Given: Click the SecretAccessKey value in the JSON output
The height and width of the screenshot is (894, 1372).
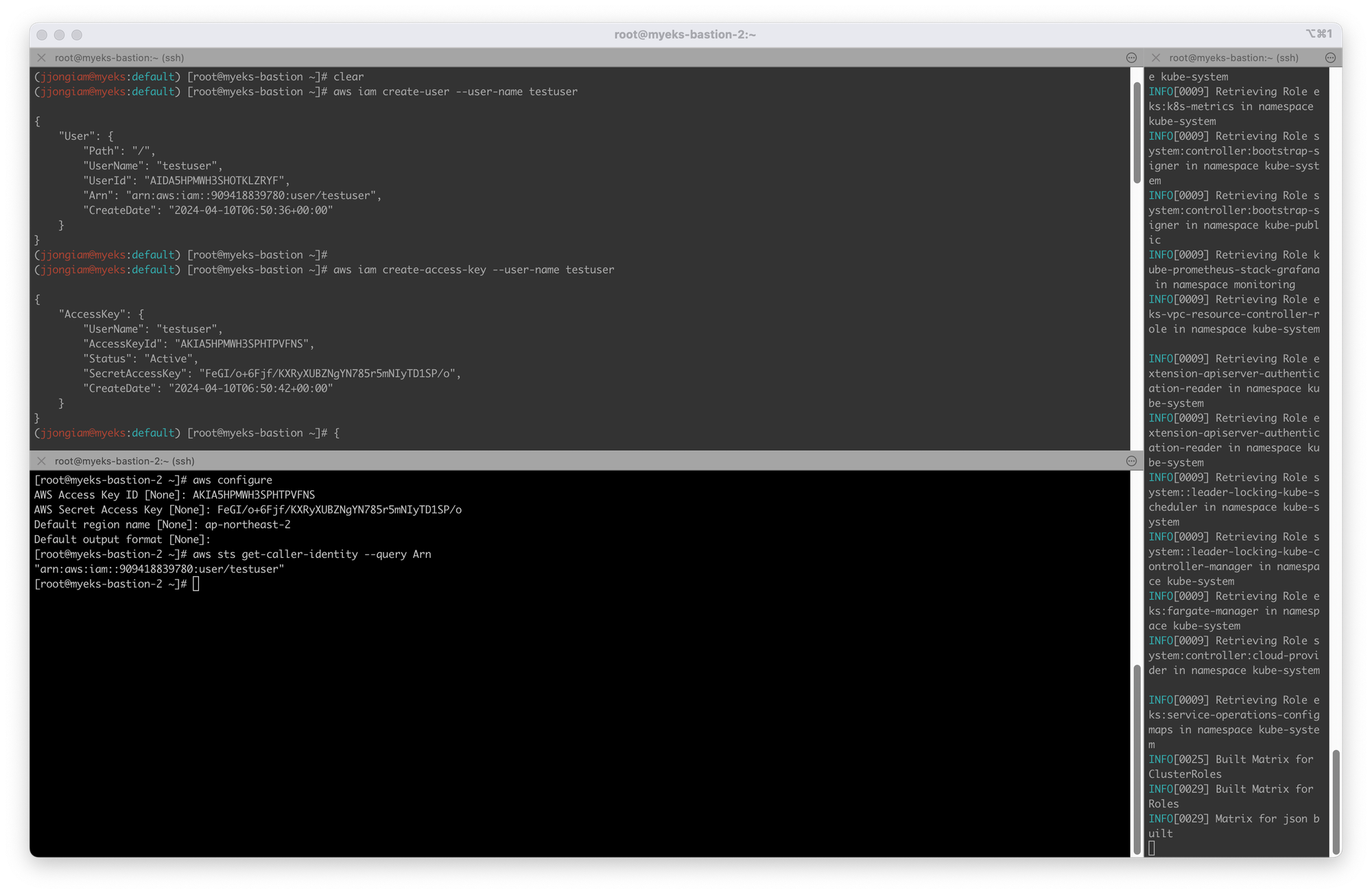Looking at the screenshot, I should click(327, 374).
